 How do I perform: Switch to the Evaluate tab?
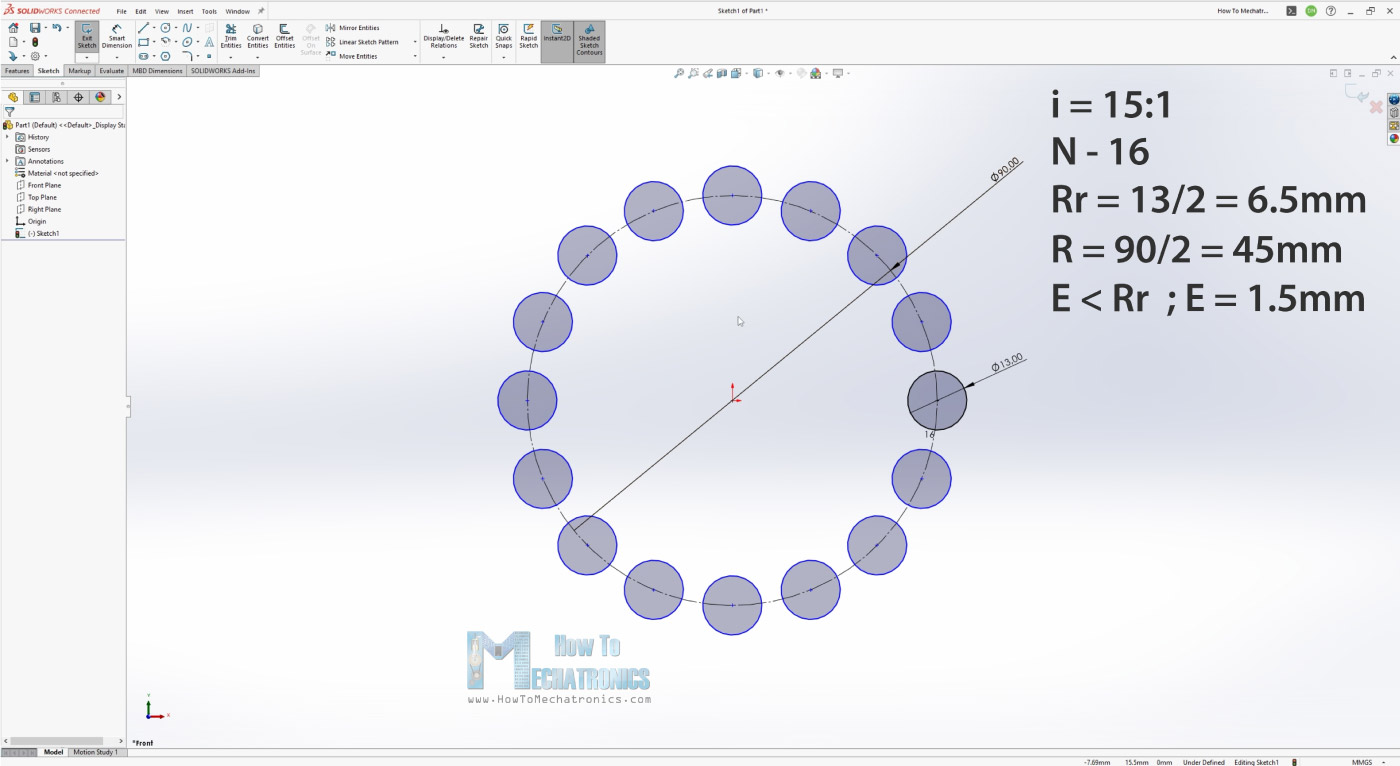111,71
